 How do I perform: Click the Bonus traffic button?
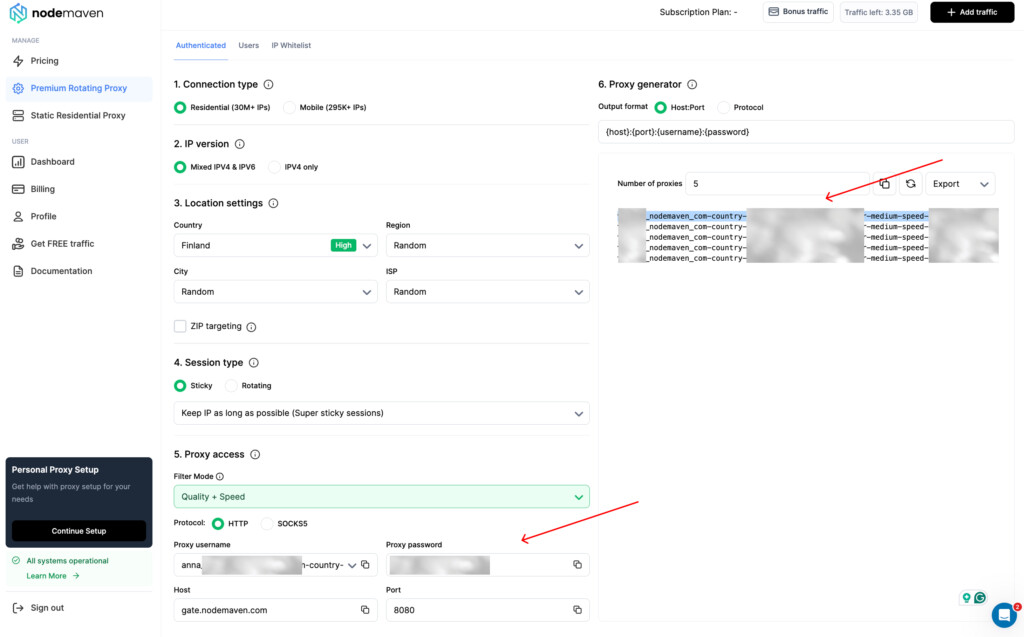click(798, 12)
